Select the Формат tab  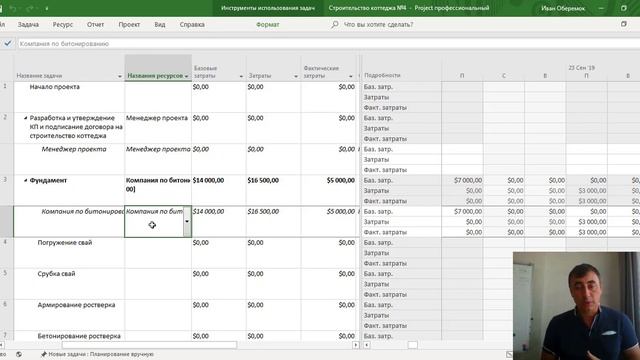coord(267,24)
